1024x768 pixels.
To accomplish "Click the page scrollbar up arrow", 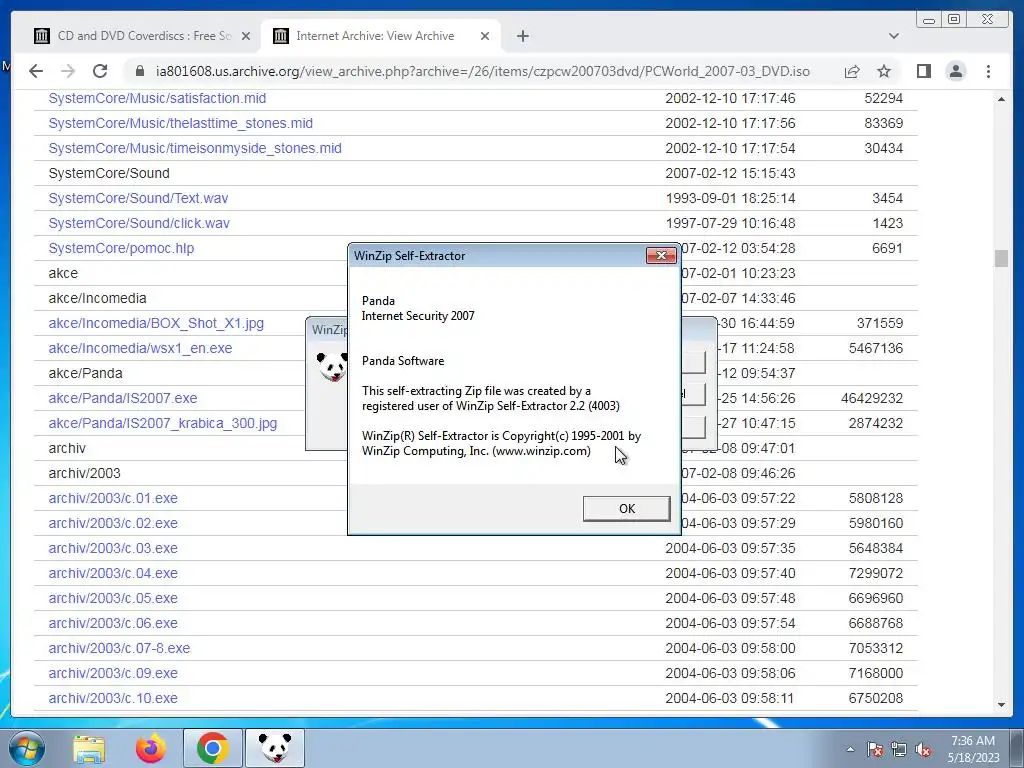I will (x=1001, y=99).
